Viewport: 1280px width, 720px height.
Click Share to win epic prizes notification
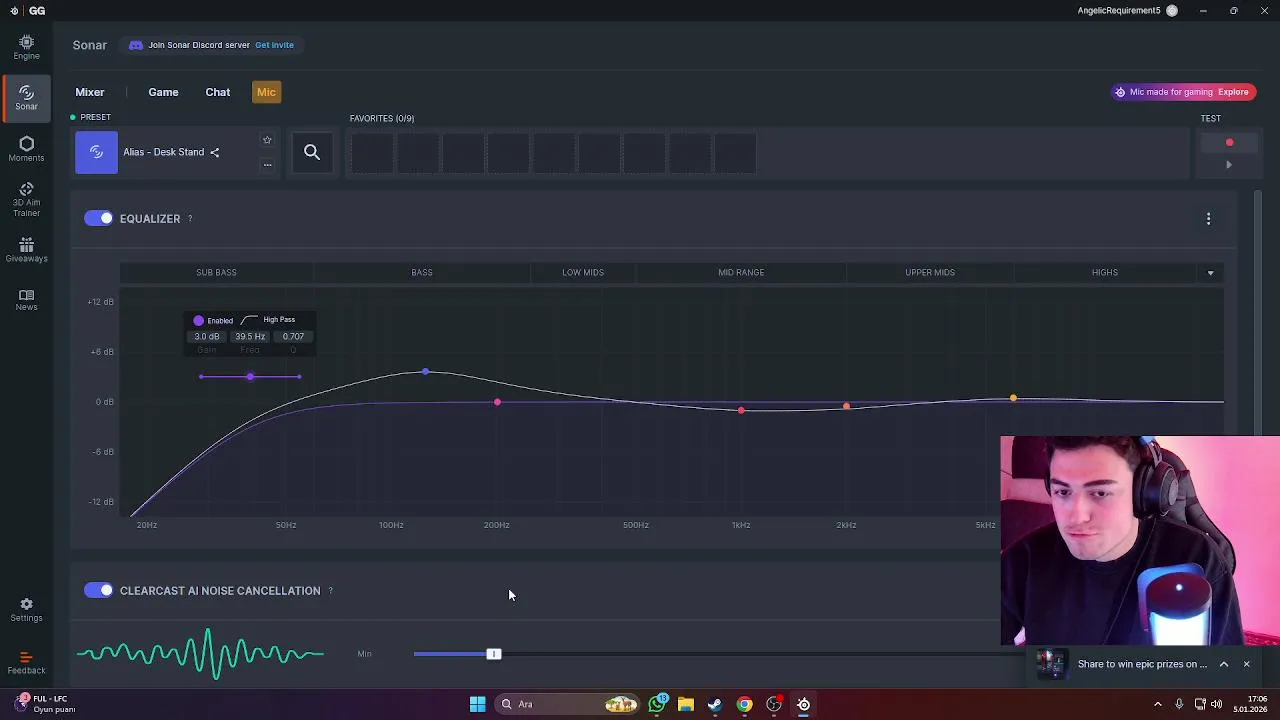(x=1142, y=664)
